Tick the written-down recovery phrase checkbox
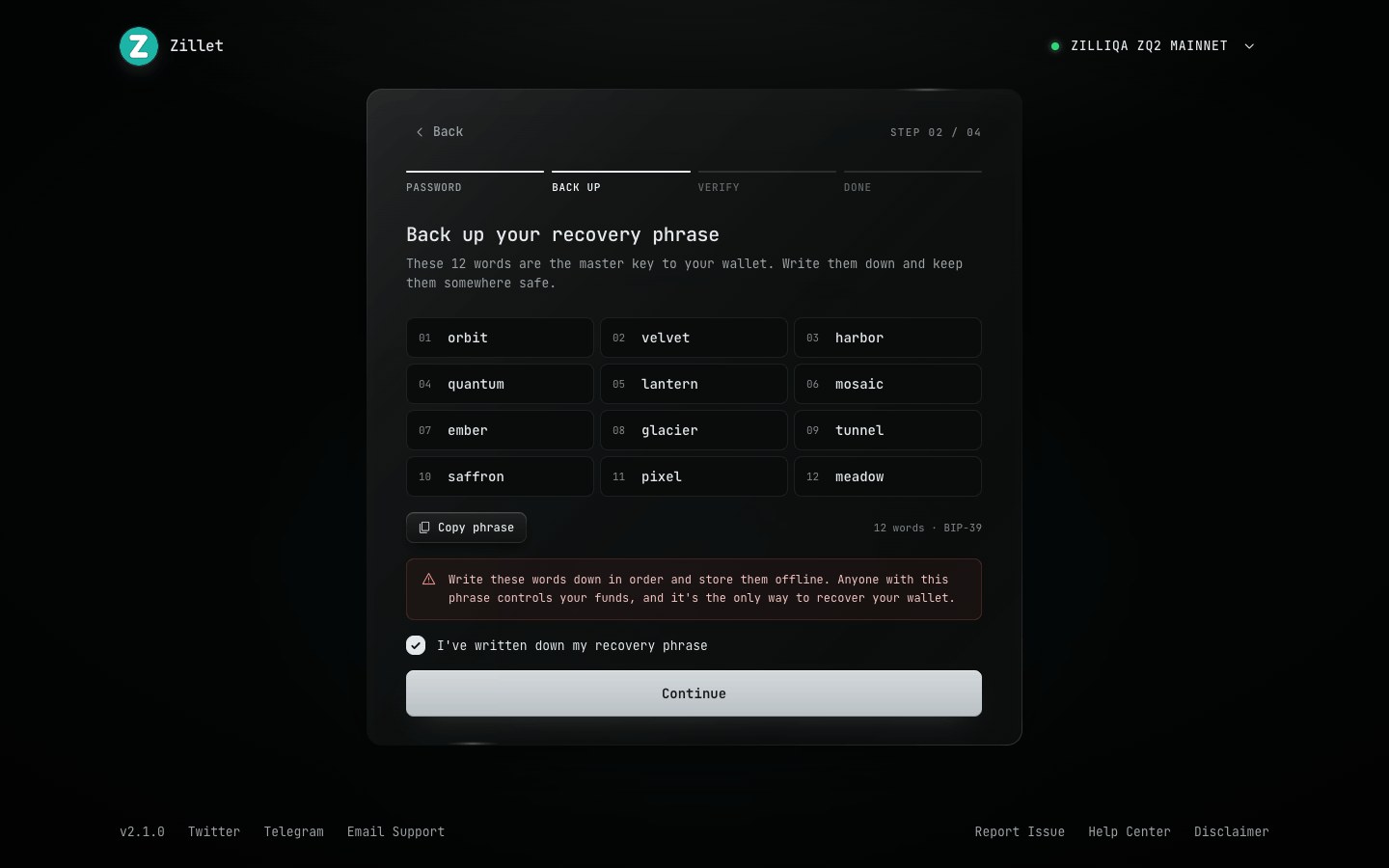Viewport: 1389px width, 868px height. [416, 645]
